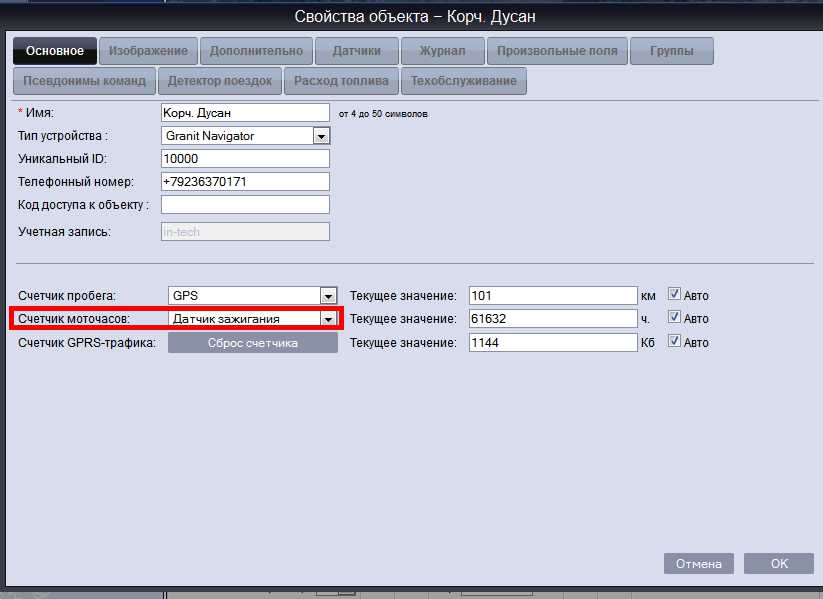The image size is (823, 599).
Task: Select the Произвольные поля tab
Action: pos(557,51)
